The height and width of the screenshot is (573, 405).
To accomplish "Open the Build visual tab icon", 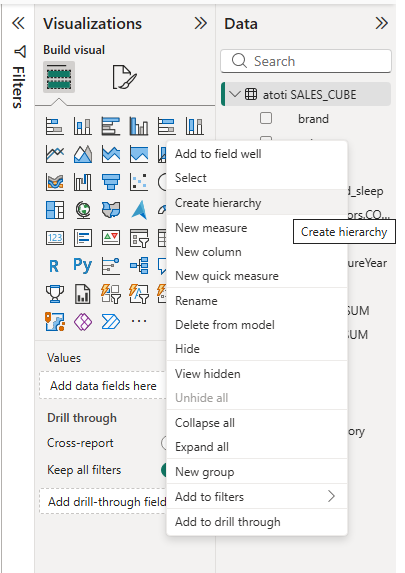I will tap(59, 77).
